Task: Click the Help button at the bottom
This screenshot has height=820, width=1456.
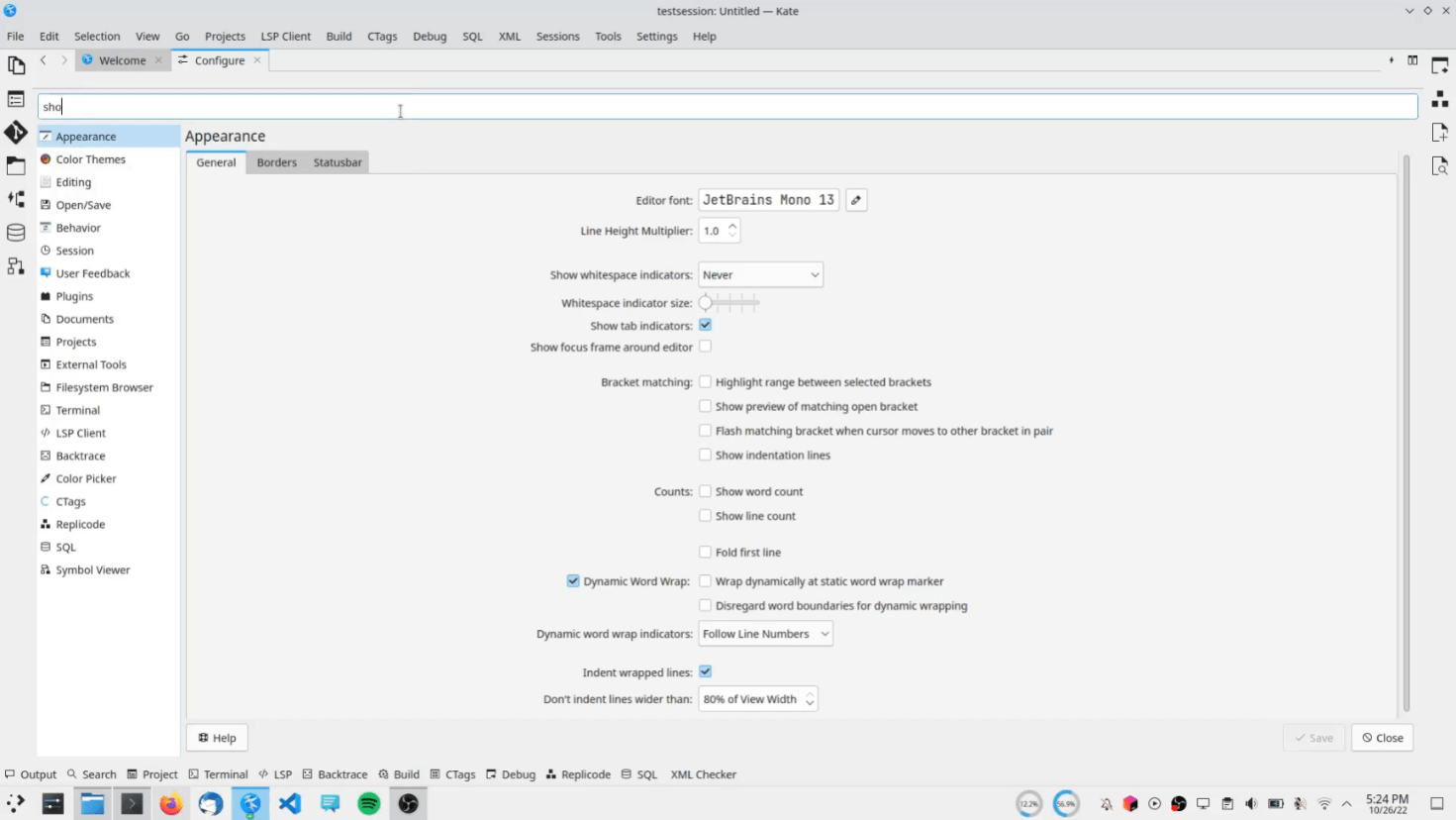Action: click(216, 737)
